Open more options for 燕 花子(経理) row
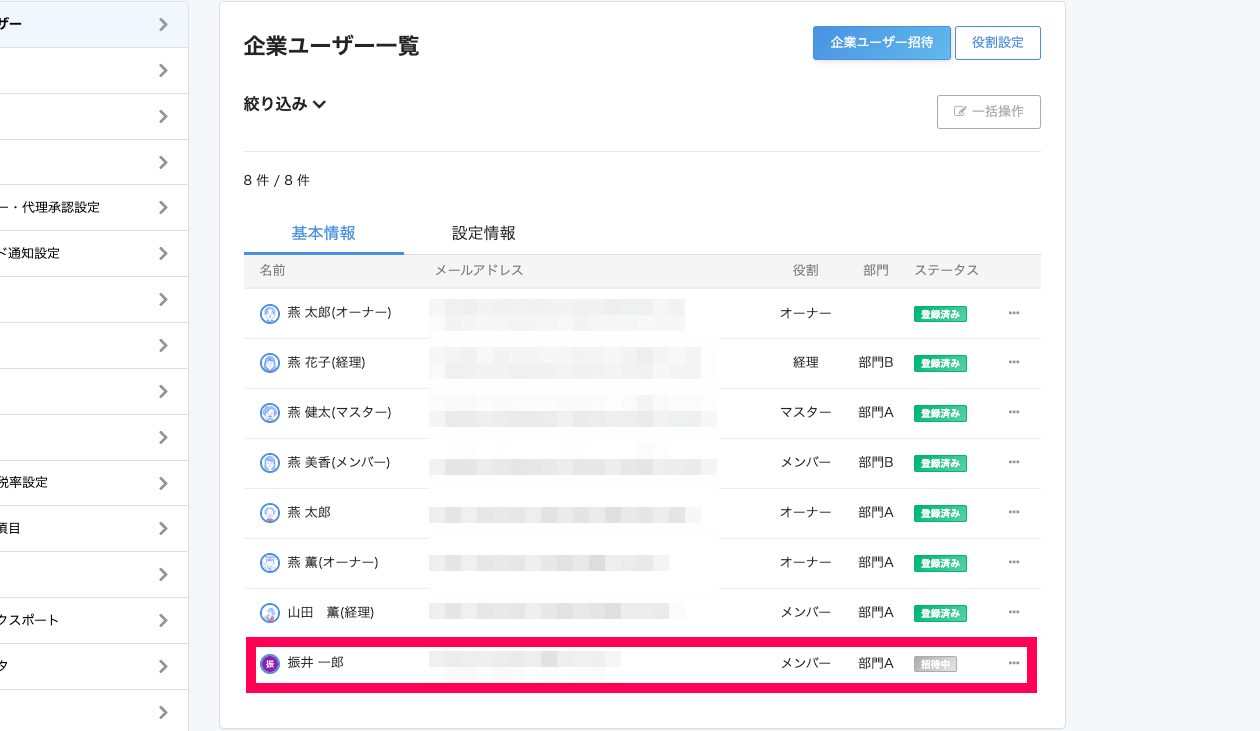Image resolution: width=1260 pixels, height=731 pixels. coord(1014,363)
